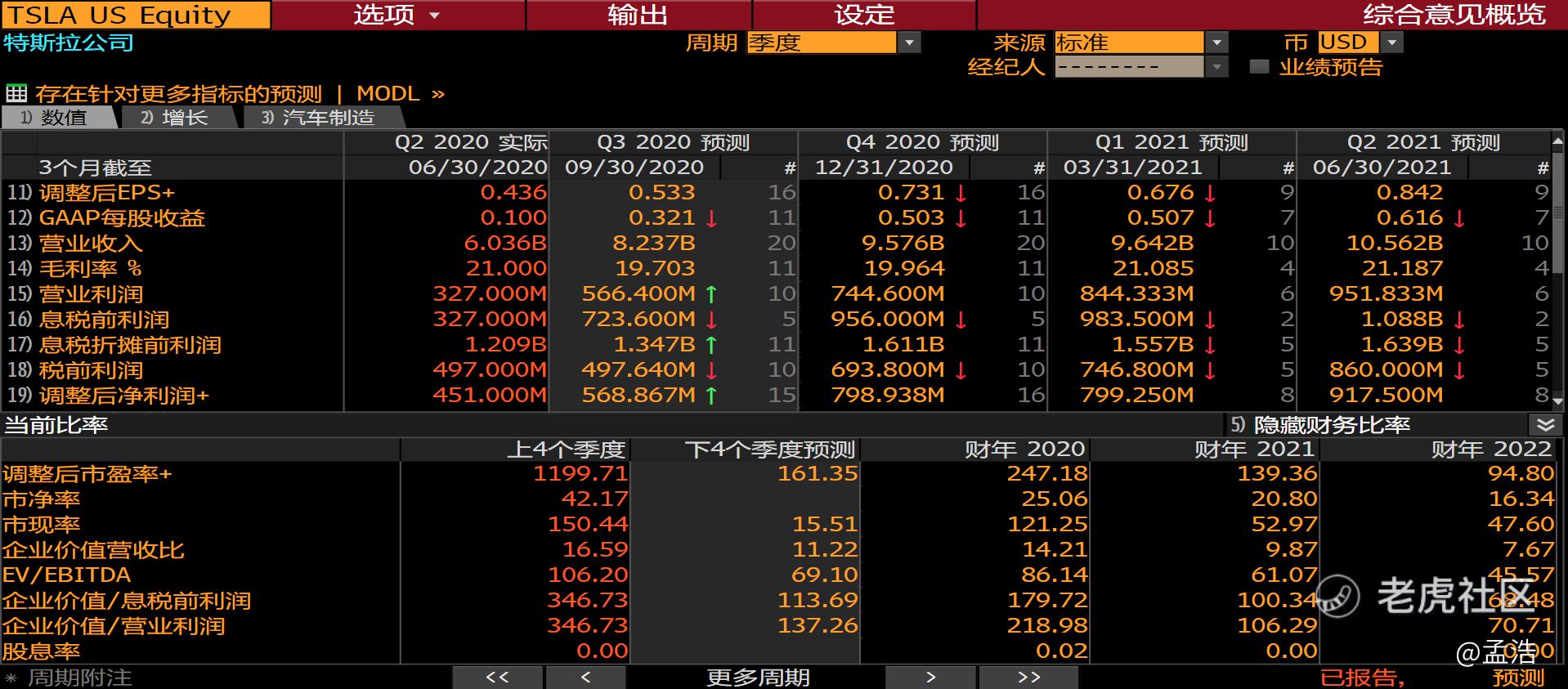Switch to the 汽车制造 tab
The width and height of the screenshot is (1568, 689).
319,118
